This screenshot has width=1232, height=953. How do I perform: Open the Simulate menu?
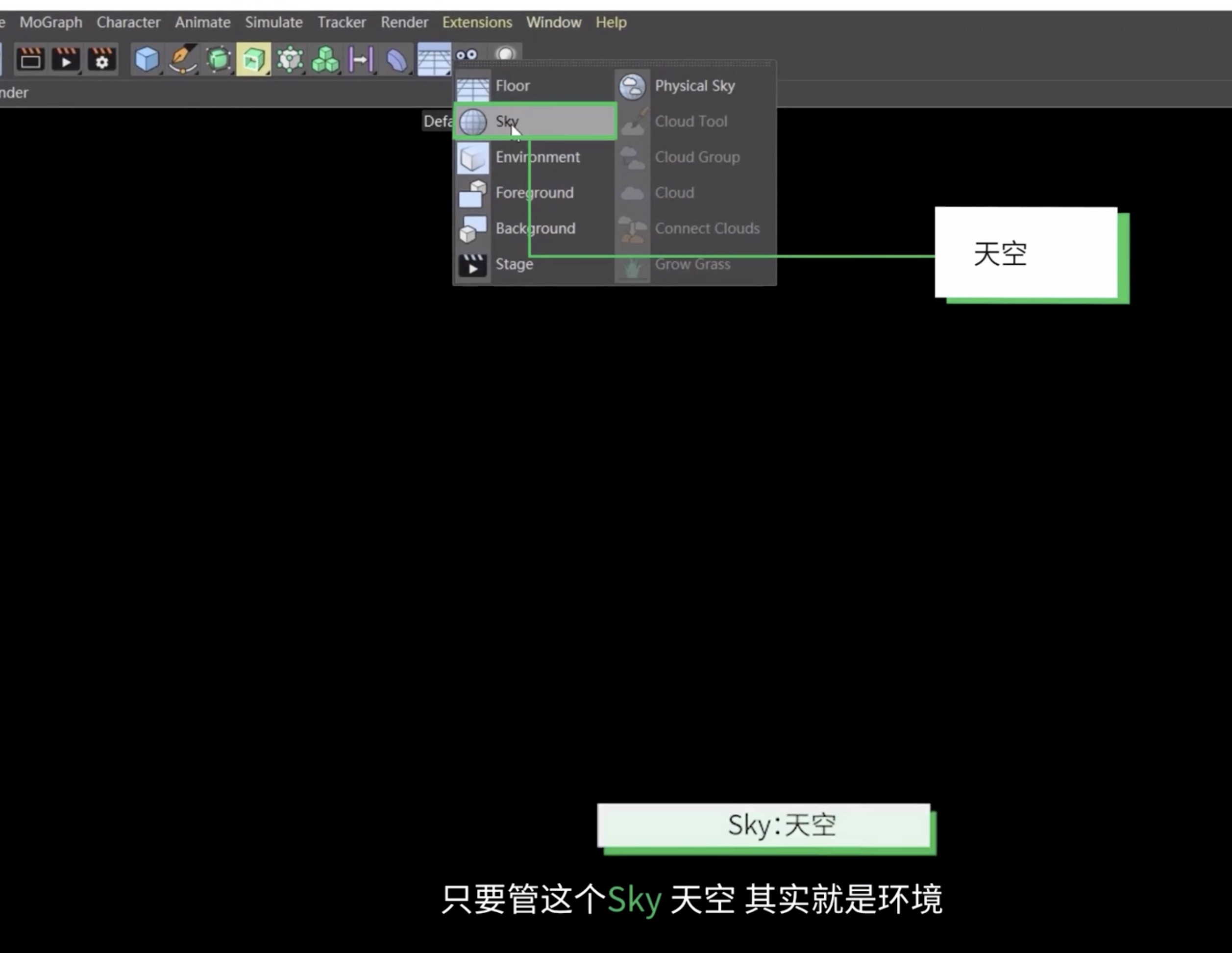[x=273, y=23]
